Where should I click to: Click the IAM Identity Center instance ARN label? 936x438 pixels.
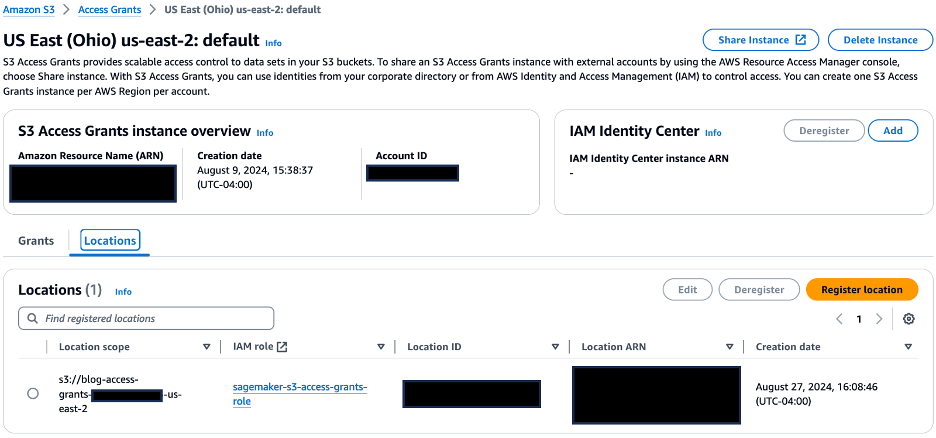point(649,159)
